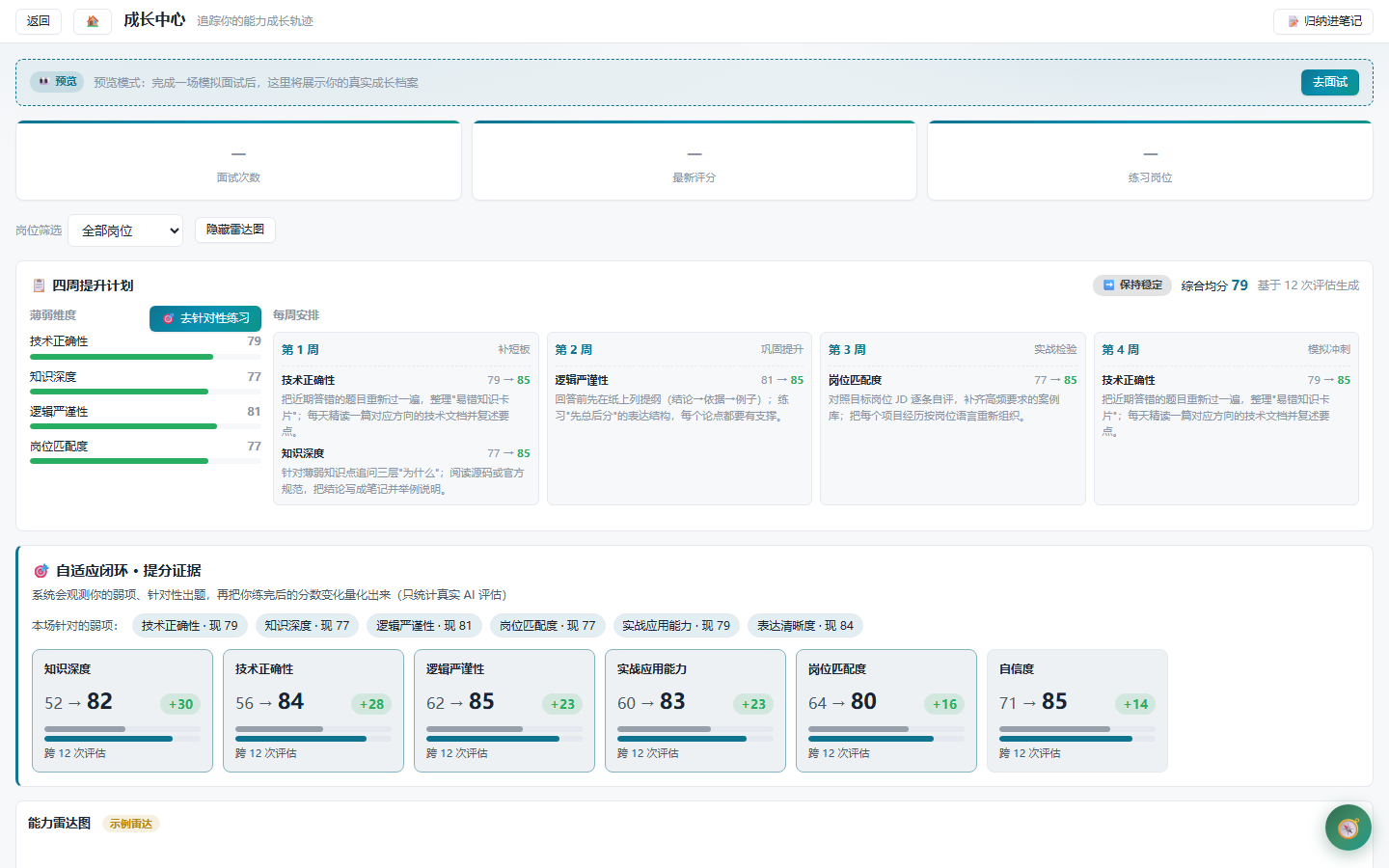The width and height of the screenshot is (1389, 868).
Task: Click chip 逻辑严谨性 · 现 81
Action: coord(424,626)
